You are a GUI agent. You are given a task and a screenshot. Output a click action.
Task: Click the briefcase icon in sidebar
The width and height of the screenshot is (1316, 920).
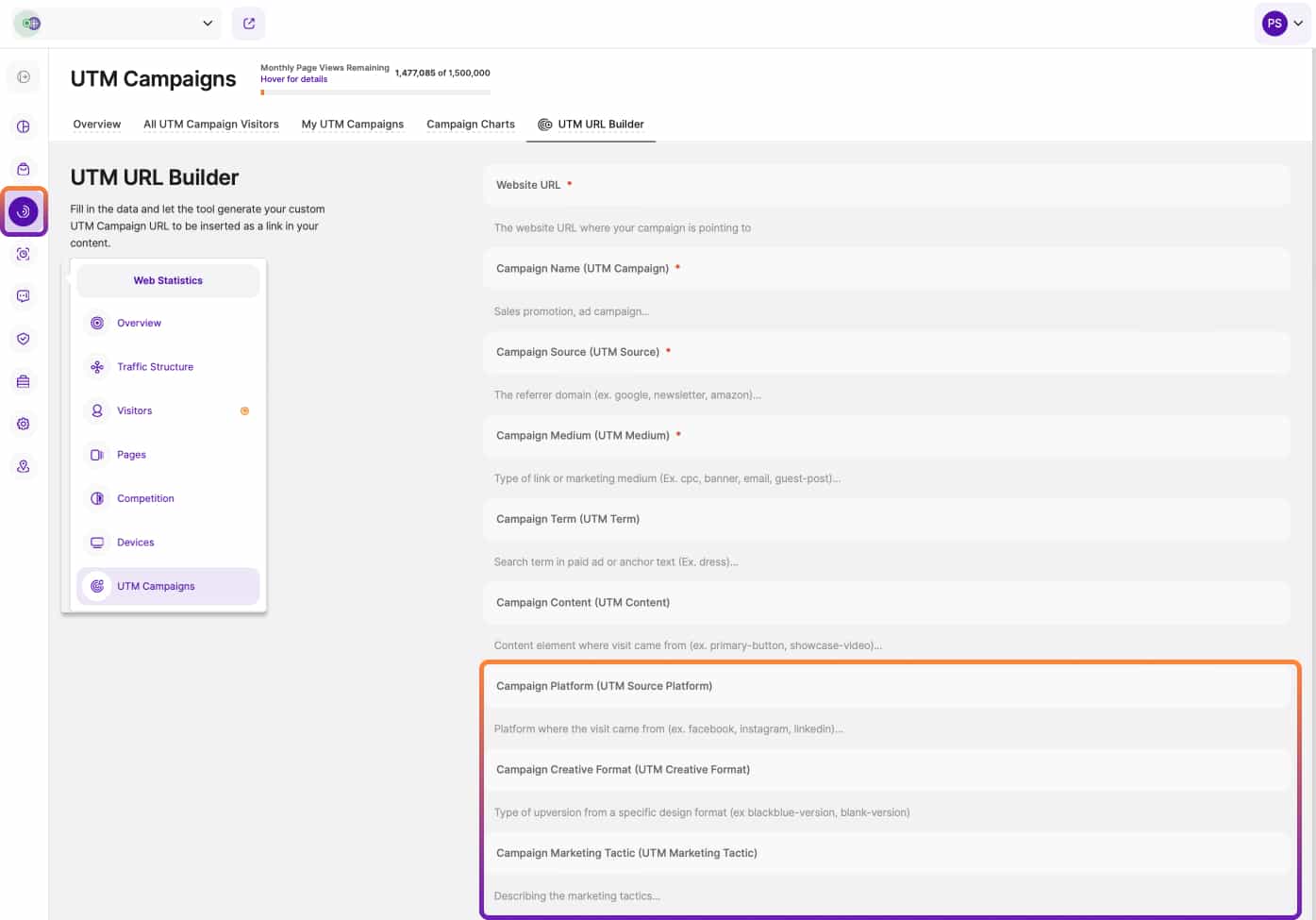(x=24, y=381)
